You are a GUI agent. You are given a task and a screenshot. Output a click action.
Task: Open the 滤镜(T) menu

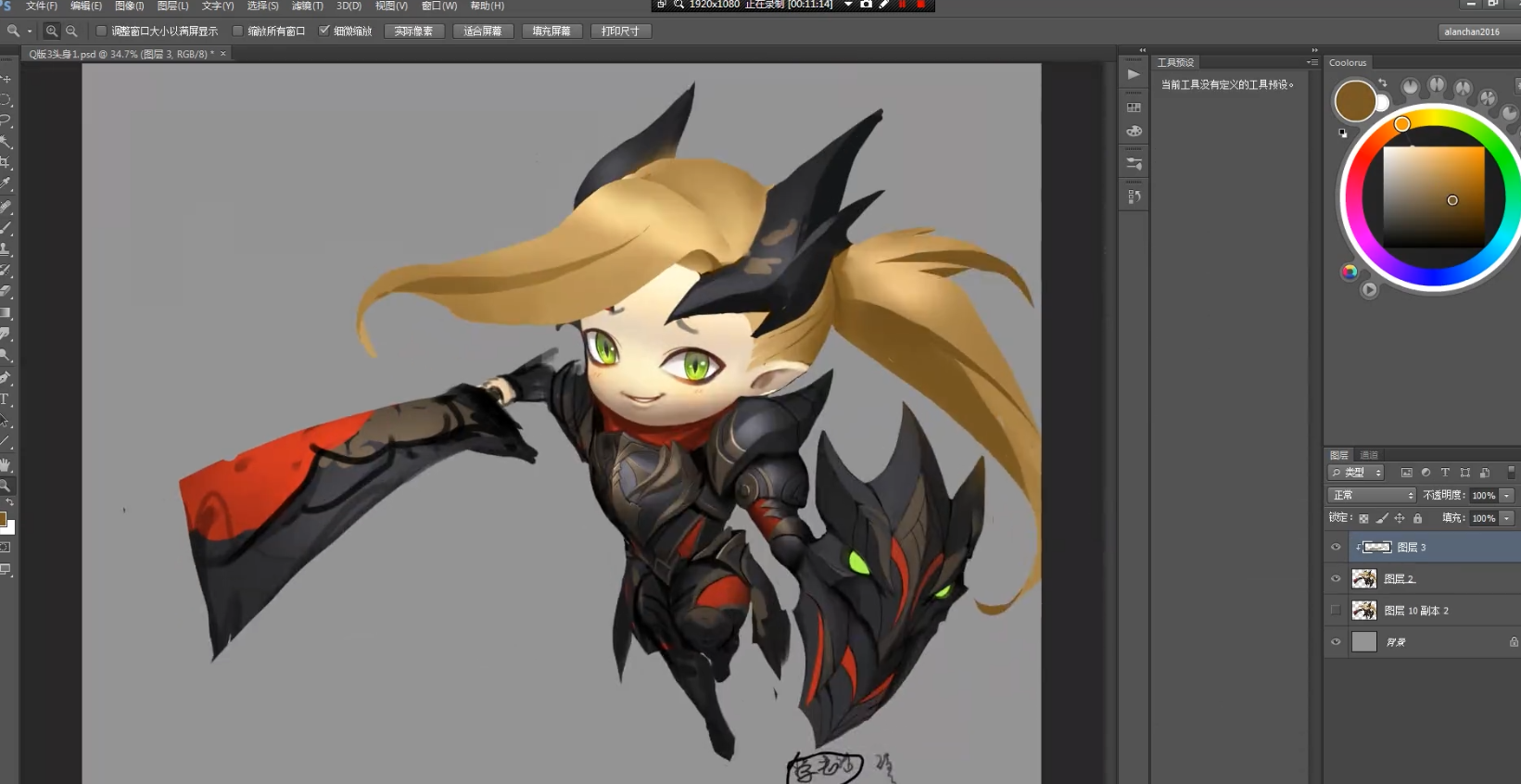308,6
